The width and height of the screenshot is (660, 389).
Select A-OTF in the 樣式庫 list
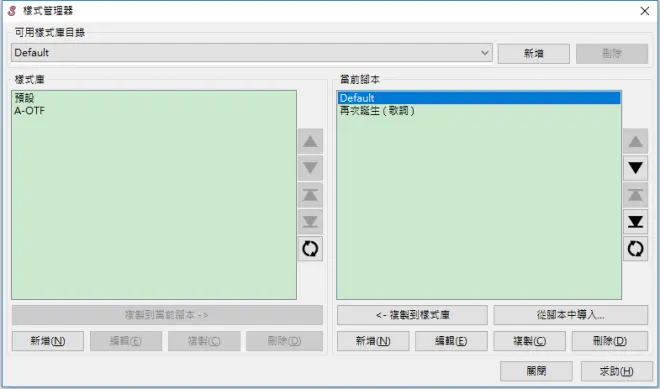(x=154, y=111)
